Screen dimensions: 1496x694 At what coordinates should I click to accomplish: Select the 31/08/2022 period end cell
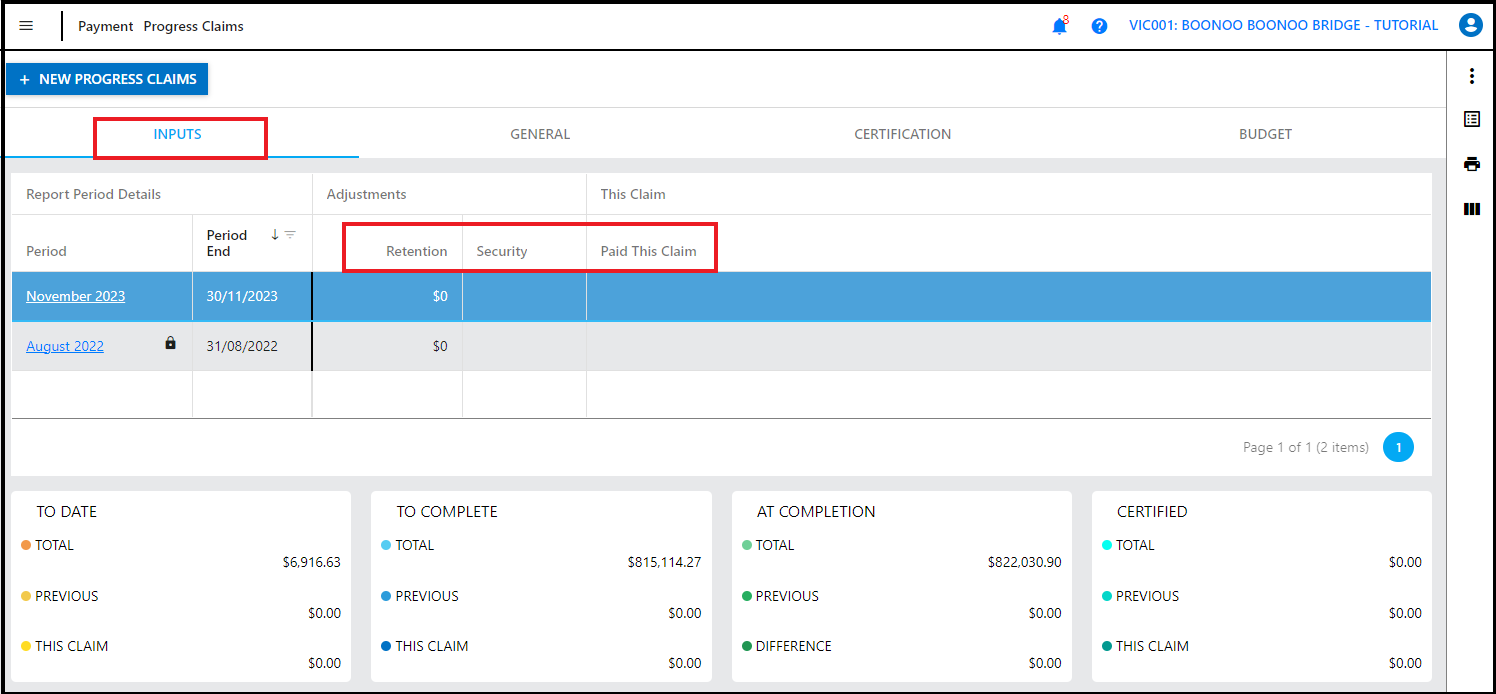tap(252, 346)
